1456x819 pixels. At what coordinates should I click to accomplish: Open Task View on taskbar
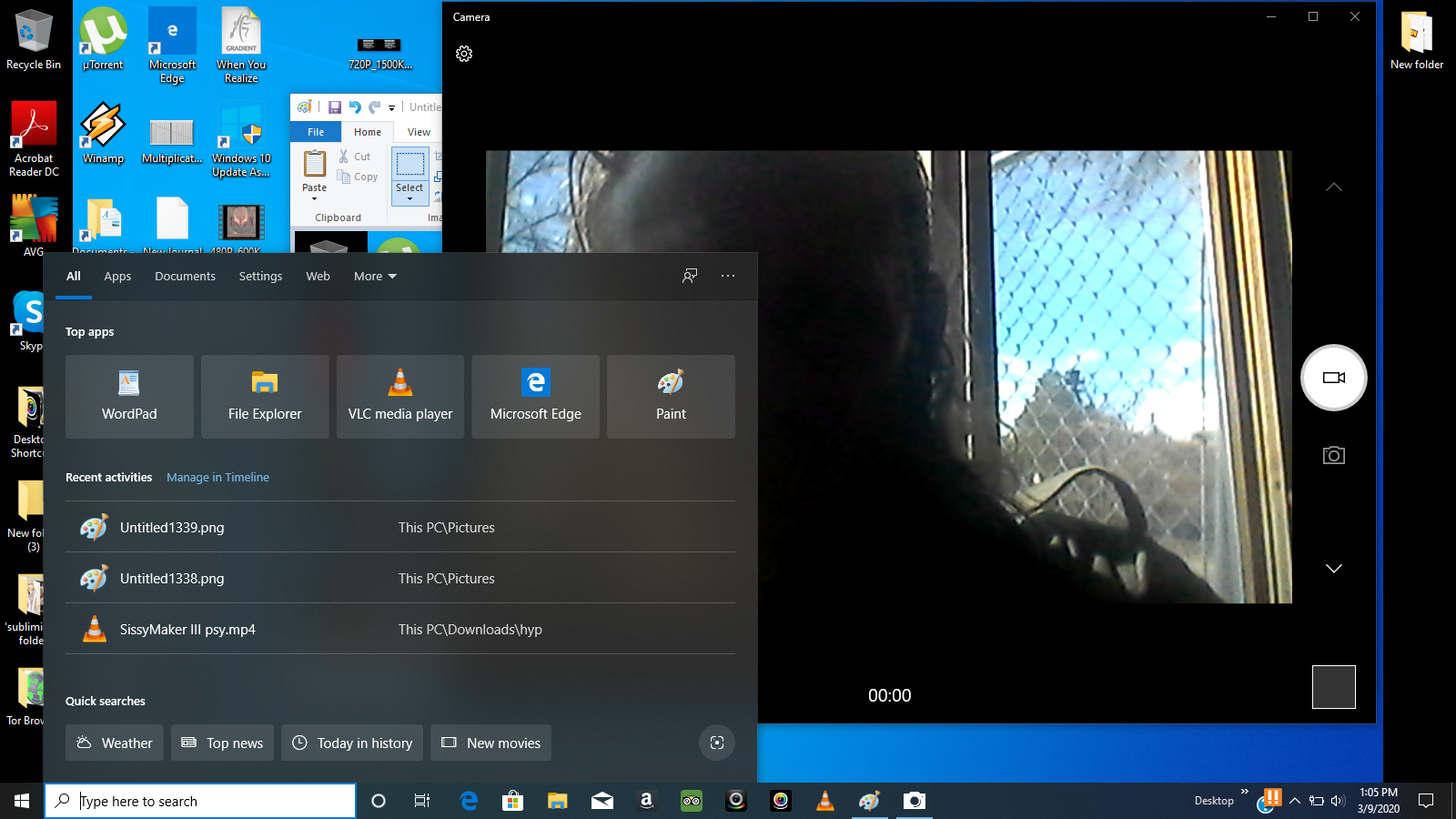[422, 801]
